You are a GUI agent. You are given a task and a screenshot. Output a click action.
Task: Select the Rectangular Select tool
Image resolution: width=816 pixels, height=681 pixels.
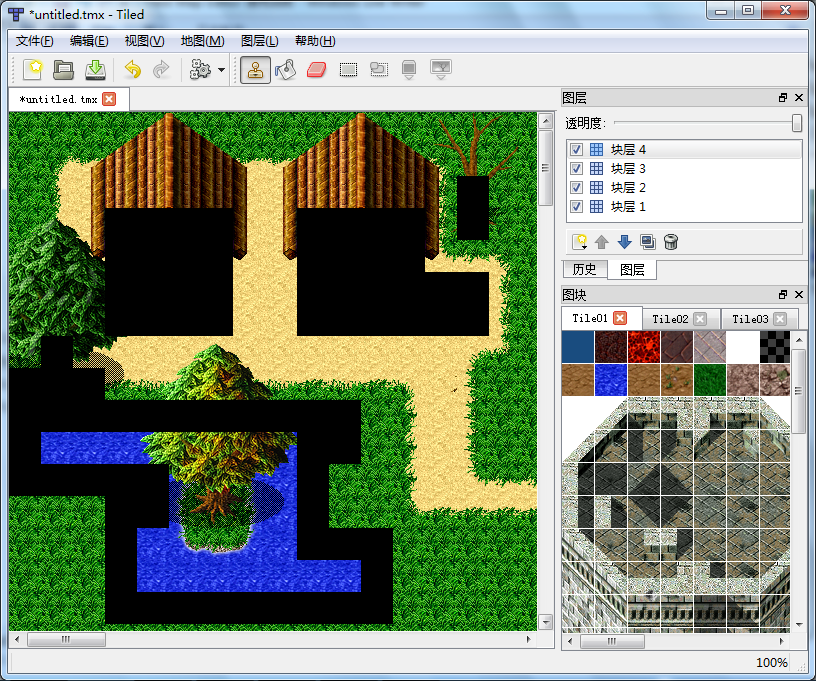[x=348, y=69]
